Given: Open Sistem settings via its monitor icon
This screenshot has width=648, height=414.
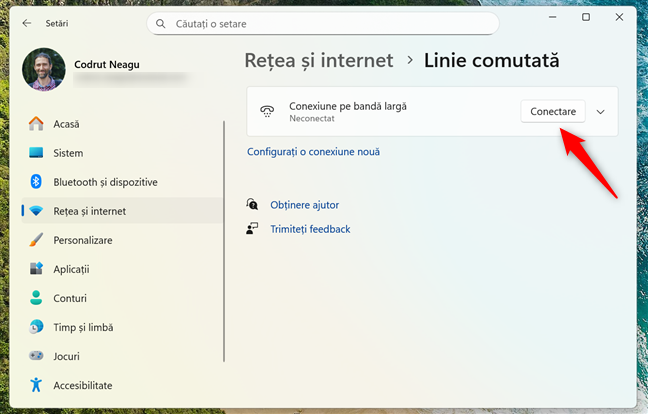Looking at the screenshot, I should tap(36, 153).
